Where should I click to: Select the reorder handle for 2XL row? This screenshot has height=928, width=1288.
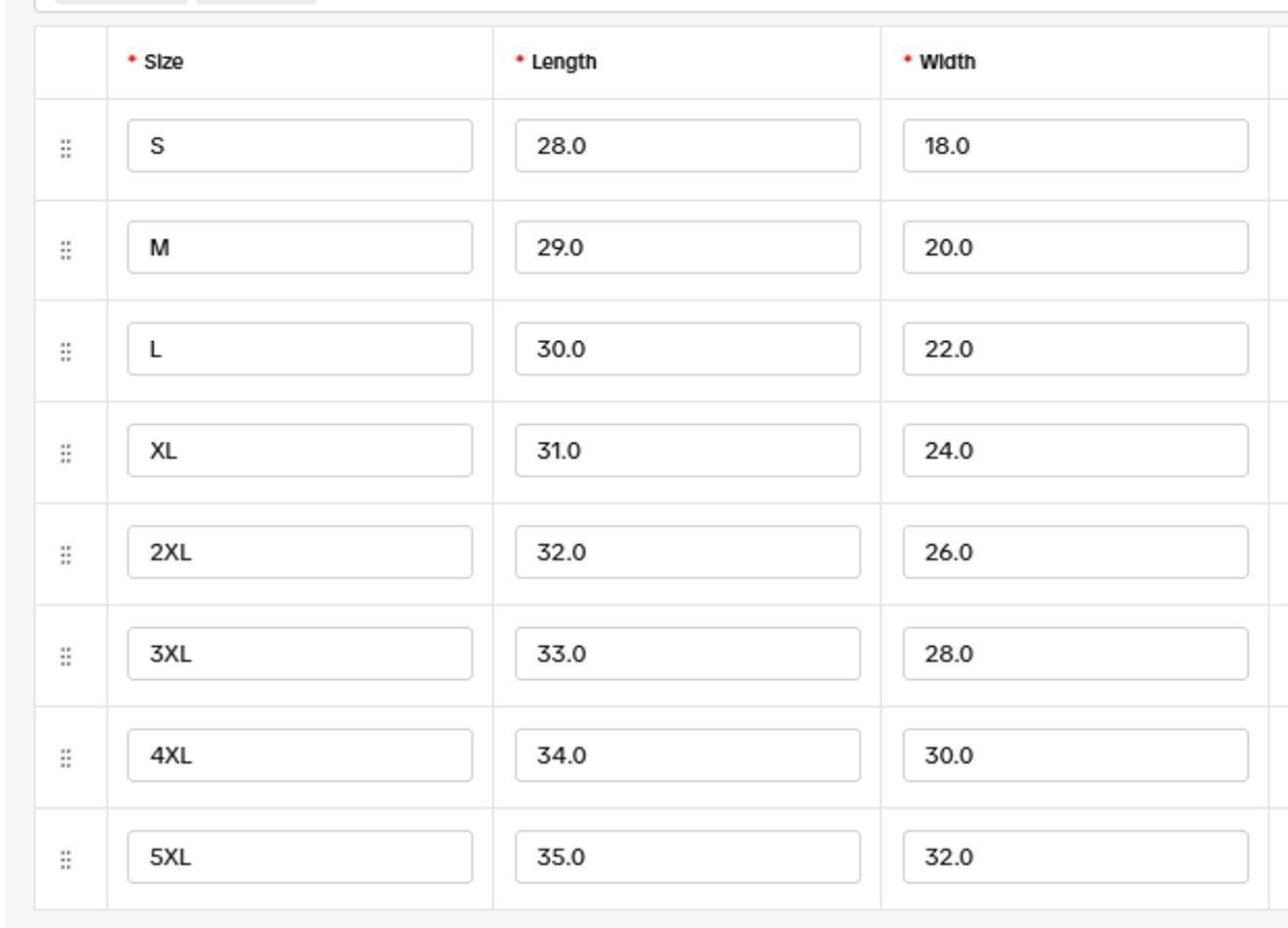(66, 555)
